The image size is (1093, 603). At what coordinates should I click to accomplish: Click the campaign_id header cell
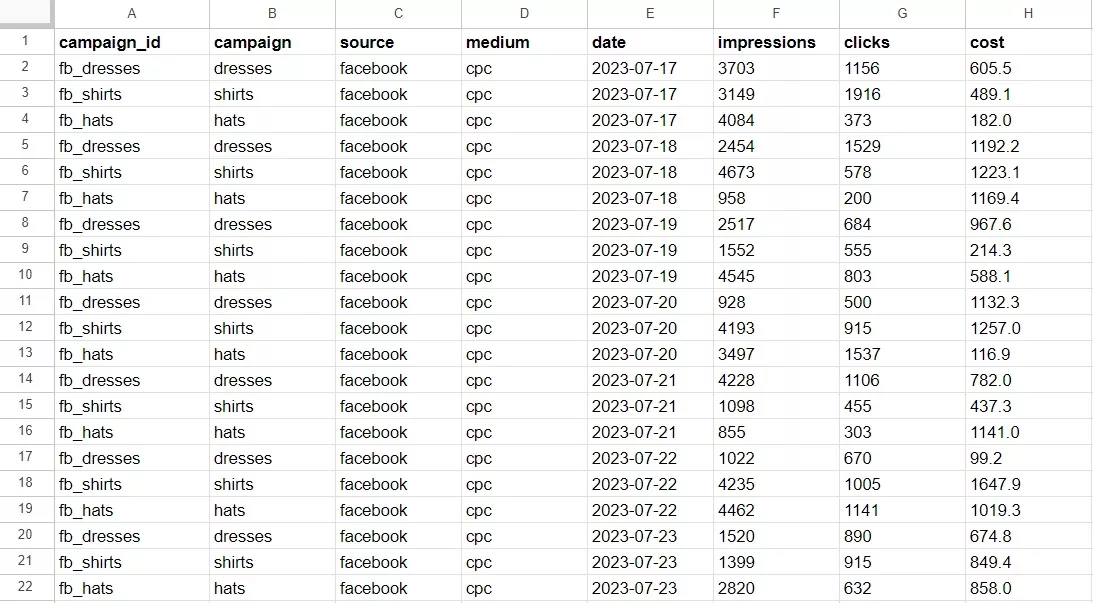(x=132, y=42)
